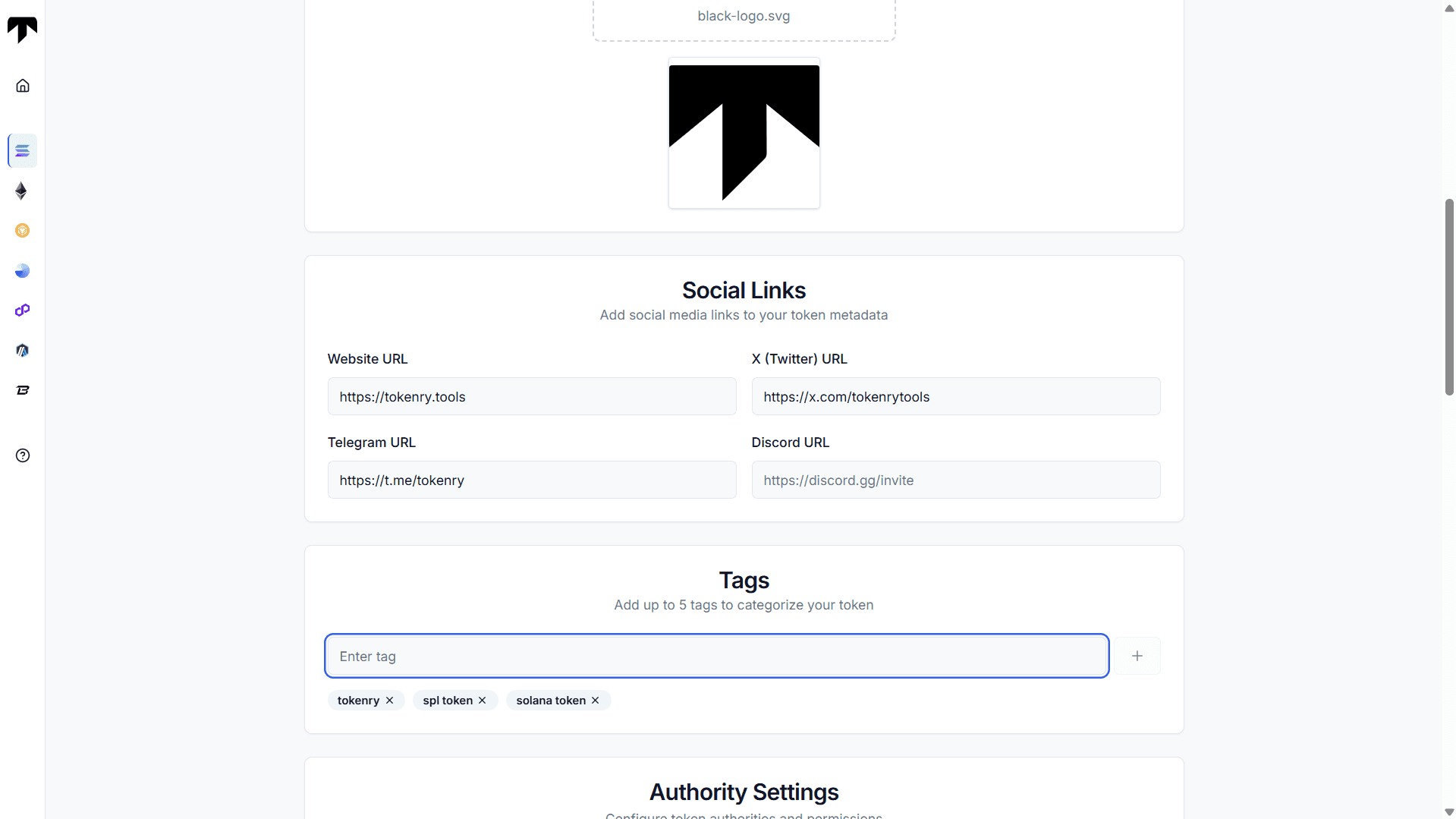Click the Telegram URL input
The width and height of the screenshot is (1456, 819).
531,480
